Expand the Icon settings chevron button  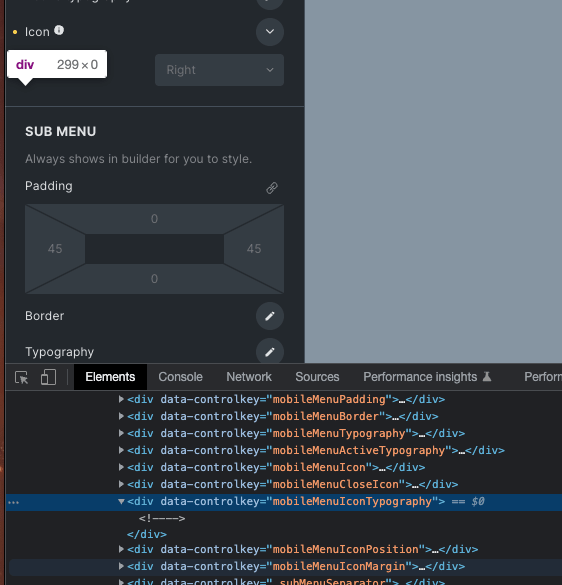tap(270, 32)
